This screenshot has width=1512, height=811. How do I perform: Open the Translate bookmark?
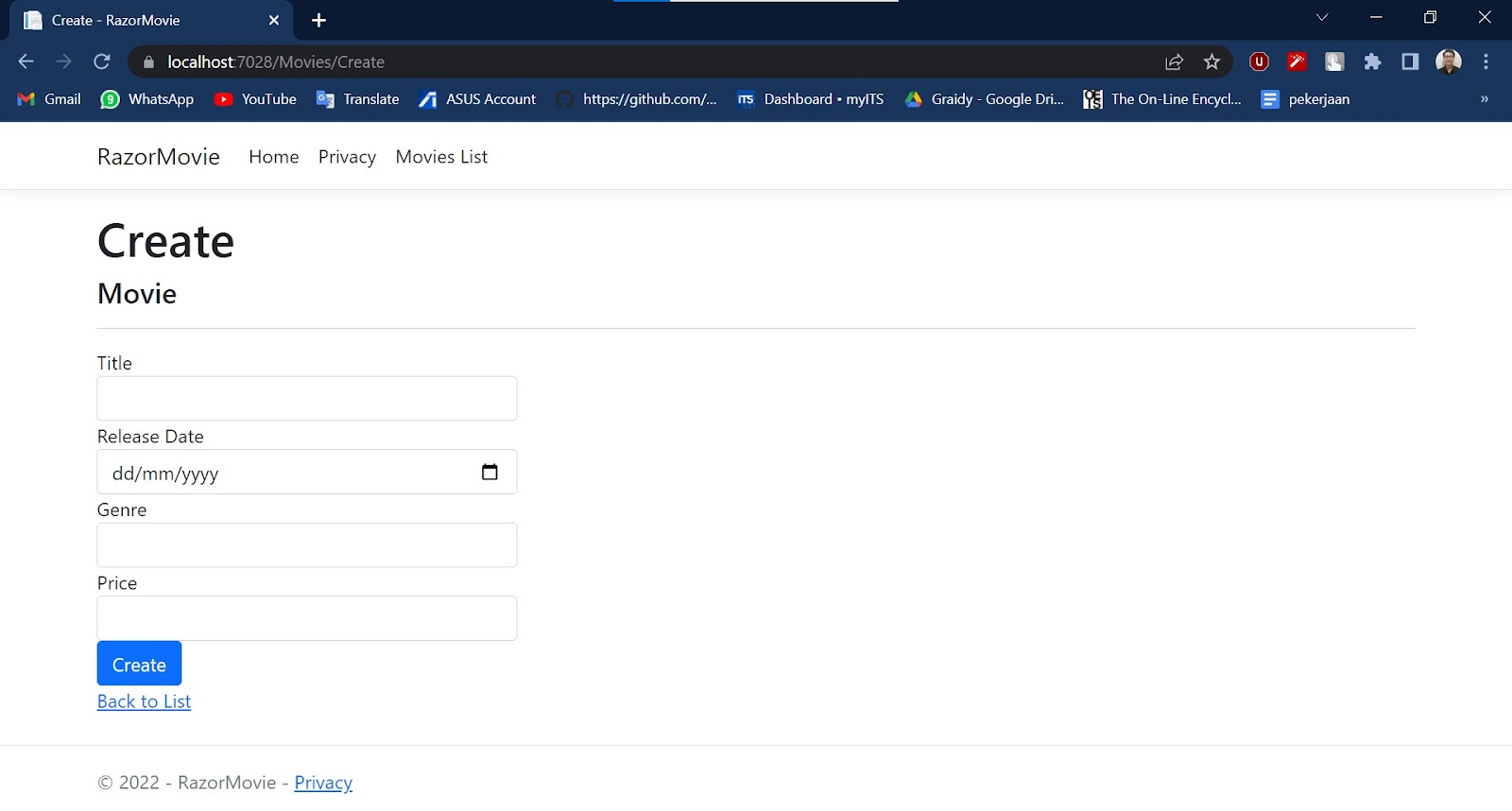click(x=357, y=99)
